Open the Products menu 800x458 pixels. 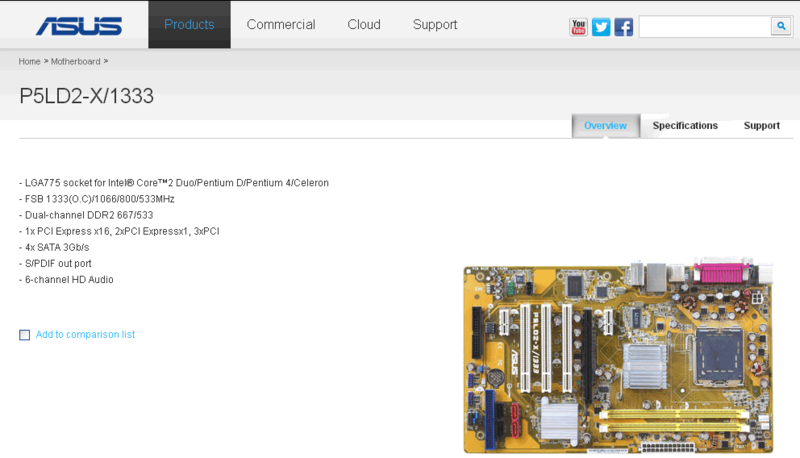coord(189,25)
